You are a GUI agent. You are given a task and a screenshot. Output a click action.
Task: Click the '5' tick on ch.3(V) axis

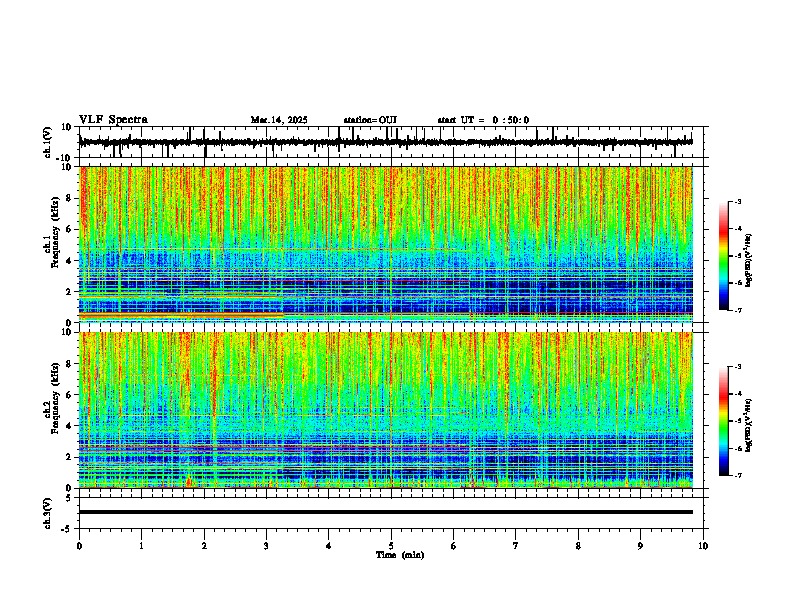[x=69, y=497]
